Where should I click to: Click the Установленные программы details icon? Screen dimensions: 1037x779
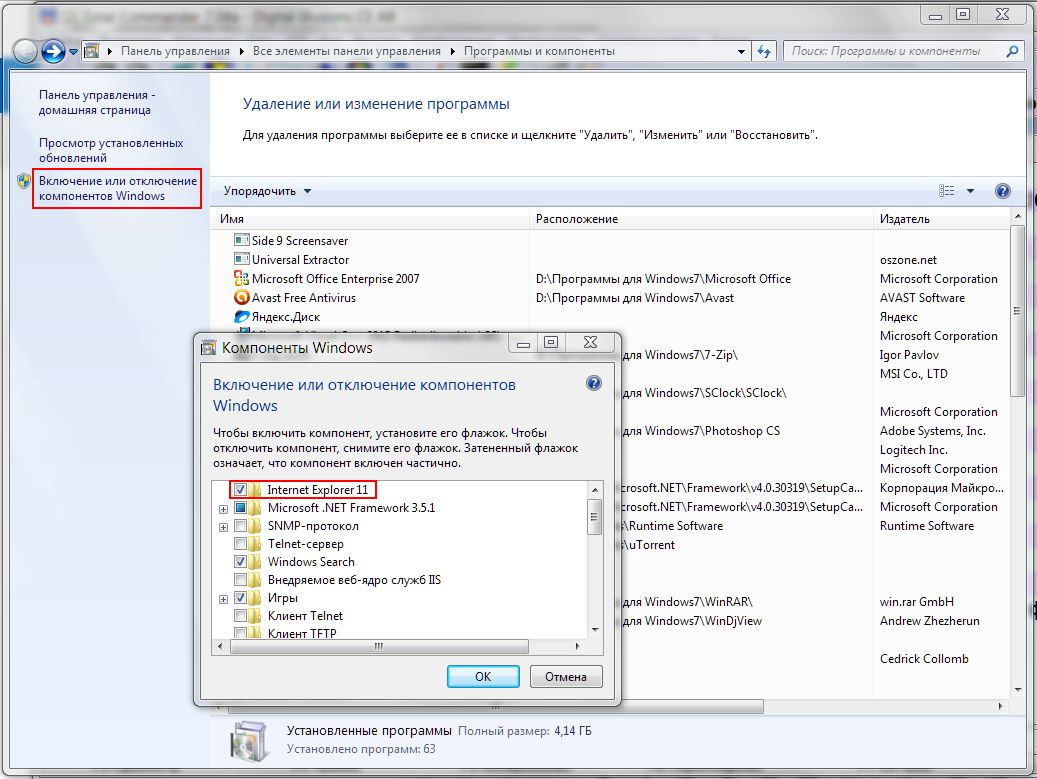pos(249,740)
